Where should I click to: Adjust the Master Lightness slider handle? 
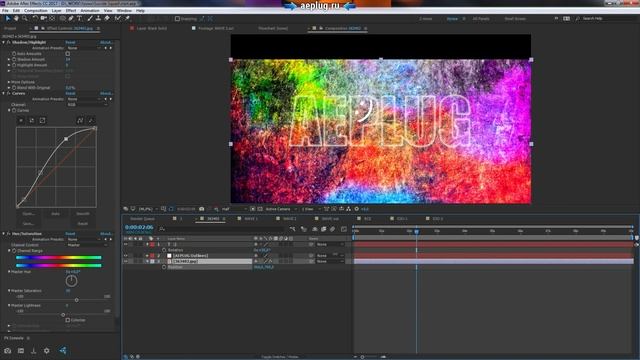[x=63, y=315]
